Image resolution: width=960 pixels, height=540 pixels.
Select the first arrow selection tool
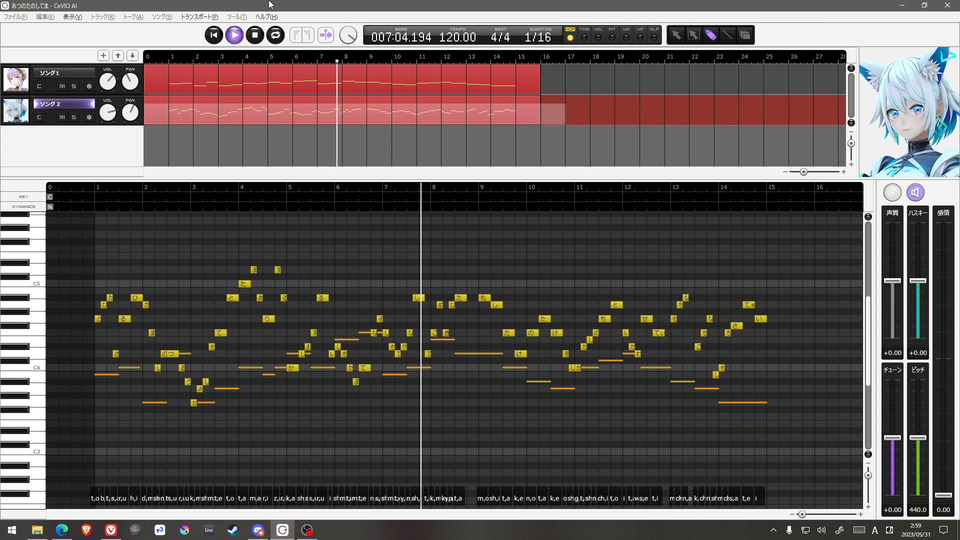pyautogui.click(x=676, y=36)
